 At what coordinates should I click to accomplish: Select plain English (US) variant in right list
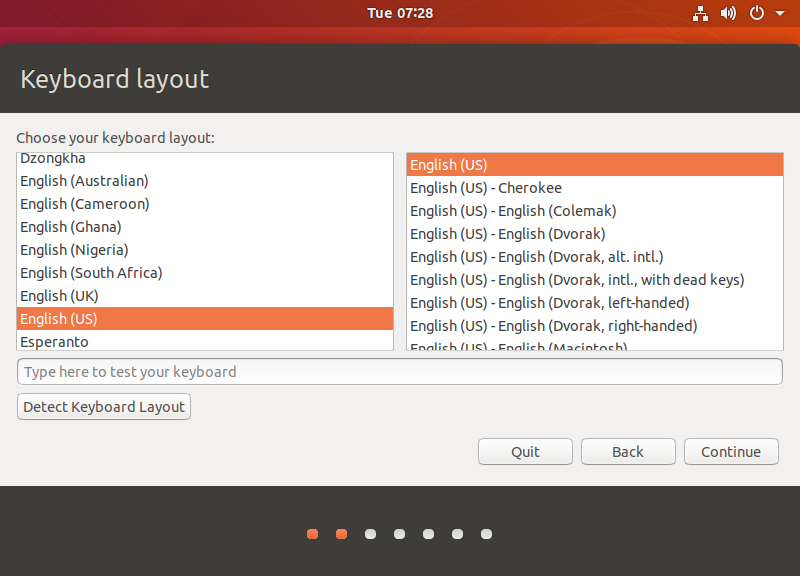pyautogui.click(x=595, y=165)
